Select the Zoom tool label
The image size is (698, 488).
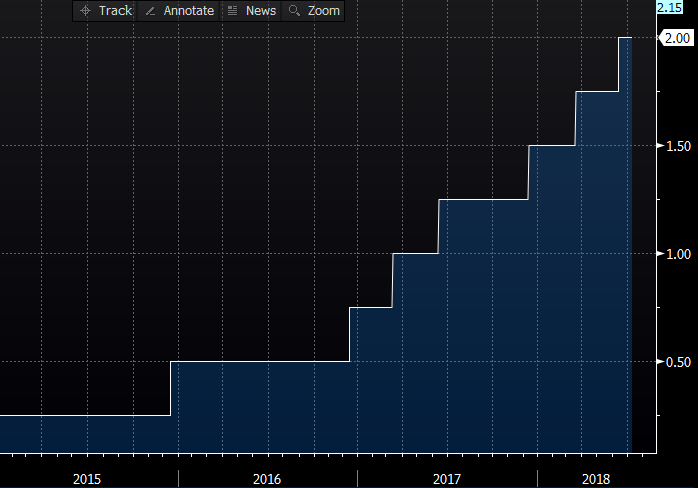pos(323,11)
